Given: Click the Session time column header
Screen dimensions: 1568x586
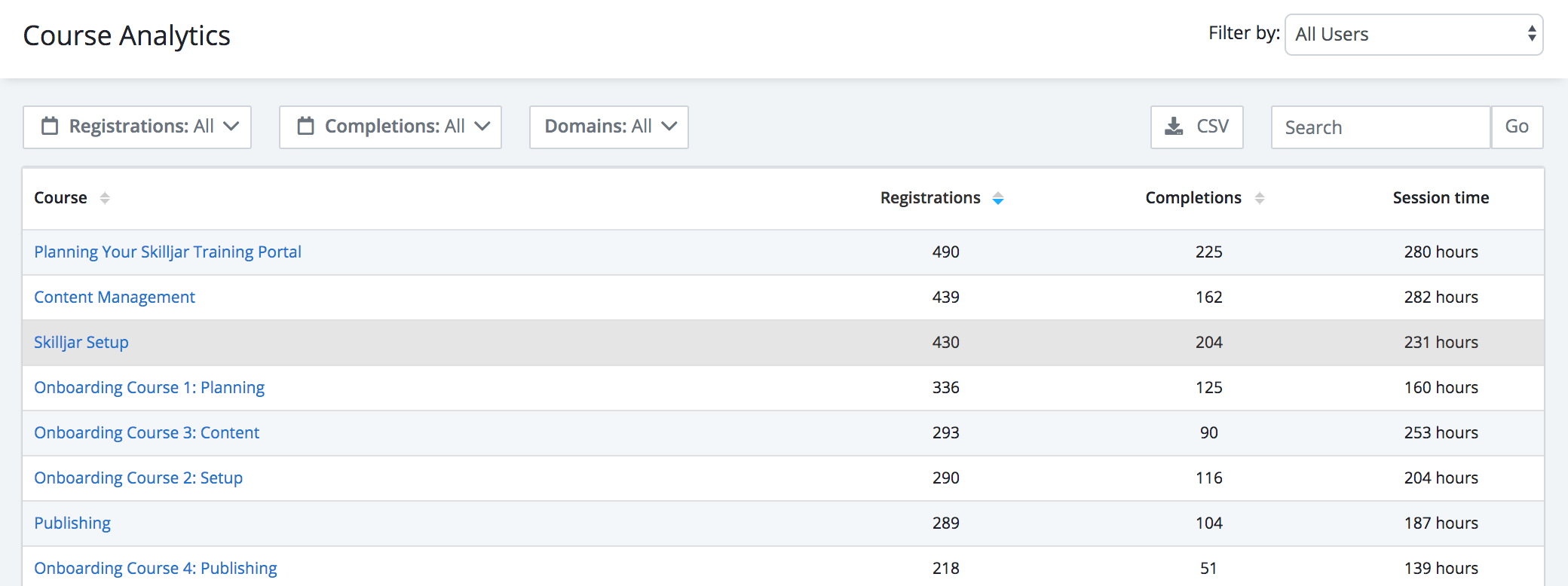Looking at the screenshot, I should [x=1441, y=197].
